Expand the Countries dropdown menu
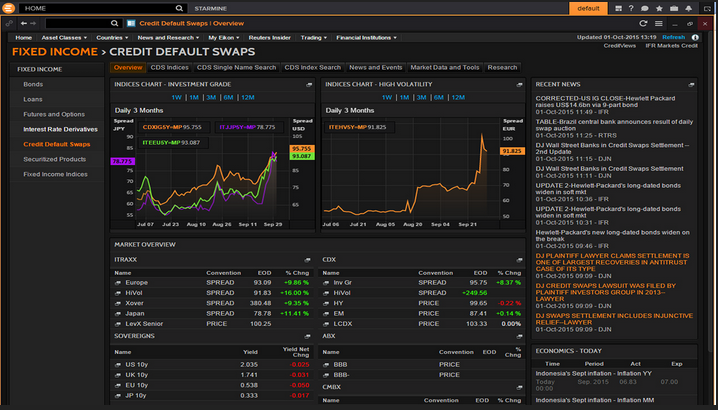This screenshot has width=718, height=410. coord(112,38)
